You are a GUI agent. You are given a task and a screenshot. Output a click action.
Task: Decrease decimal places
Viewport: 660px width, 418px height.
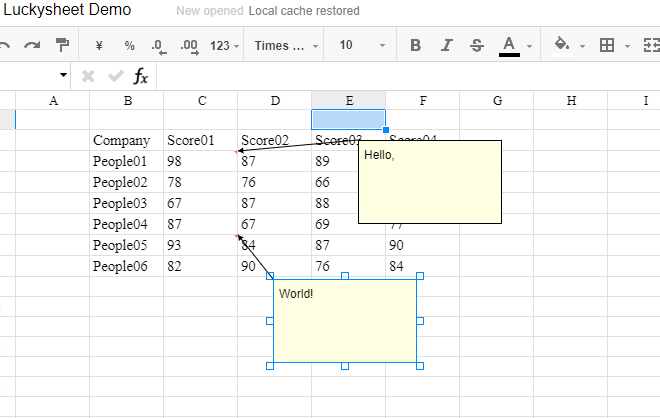(159, 46)
